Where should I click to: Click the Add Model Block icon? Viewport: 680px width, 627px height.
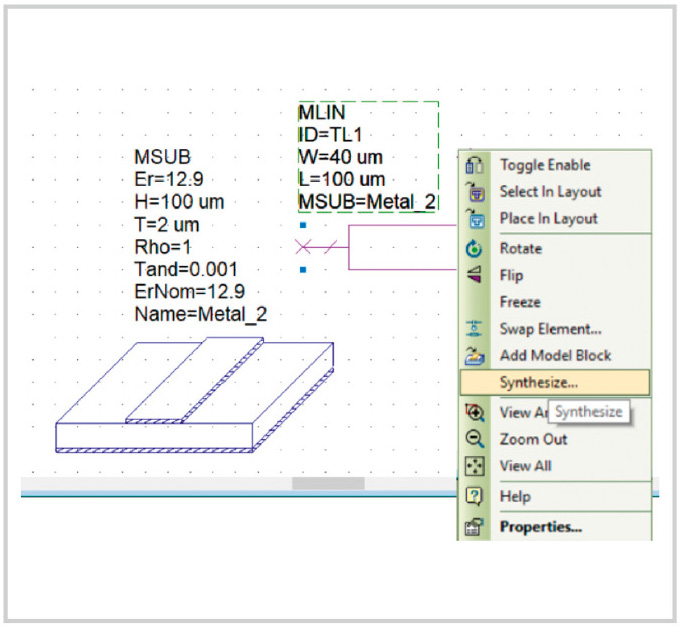[476, 355]
